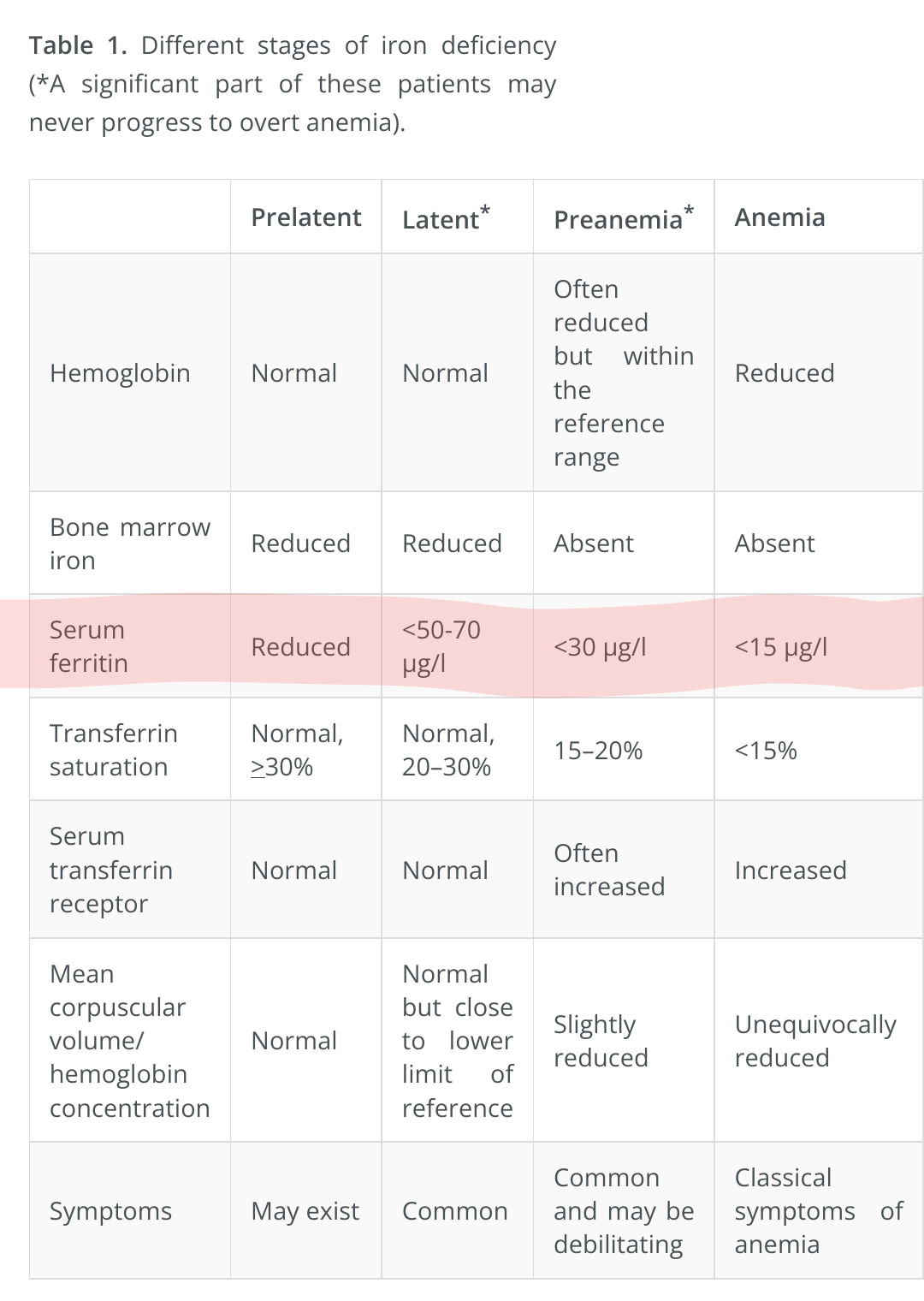Select the Mean corpuscular volume row label

tap(129, 1040)
